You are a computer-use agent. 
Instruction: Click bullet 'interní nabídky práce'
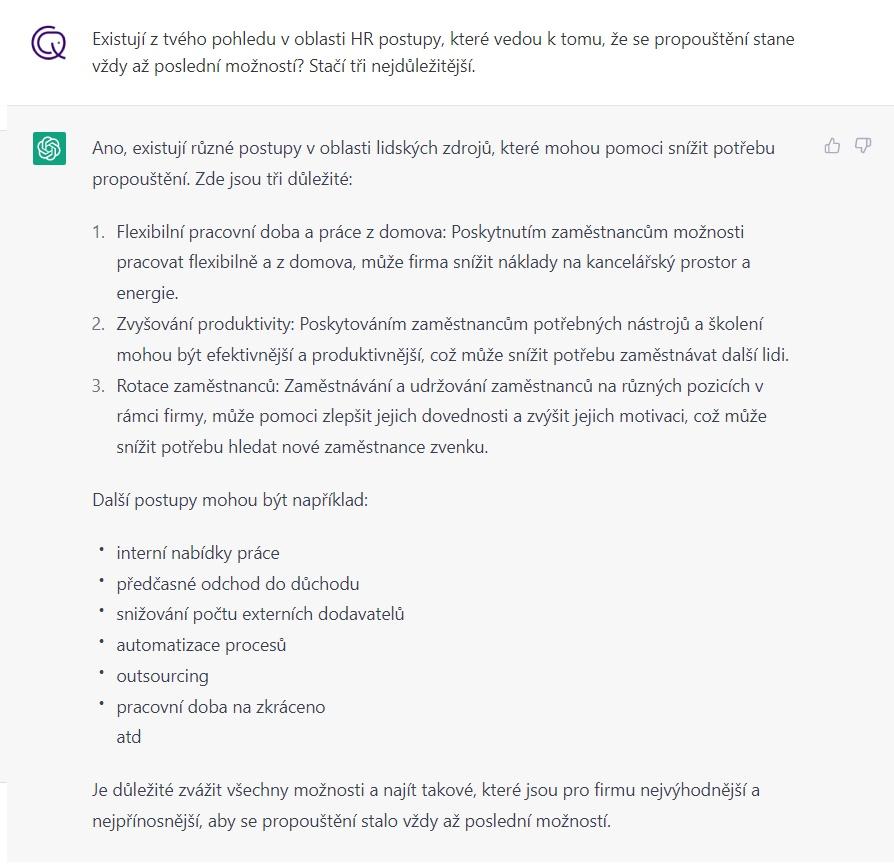tap(198, 553)
